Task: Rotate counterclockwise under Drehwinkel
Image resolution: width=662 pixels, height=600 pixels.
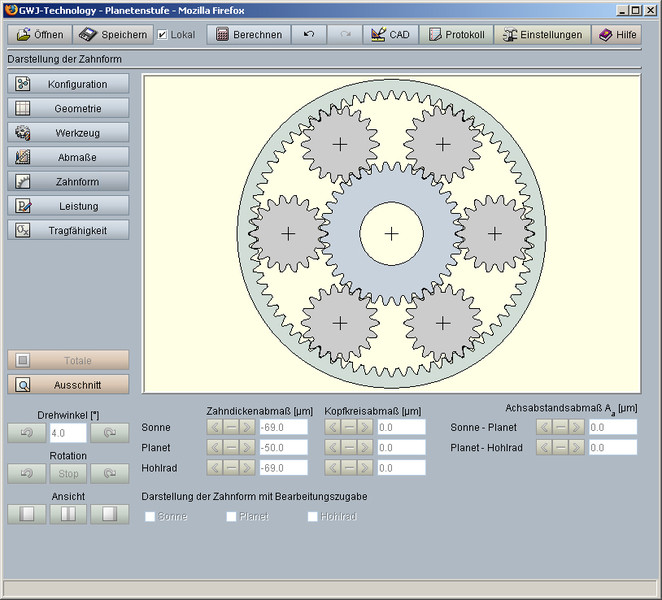Action: click(x=26, y=433)
